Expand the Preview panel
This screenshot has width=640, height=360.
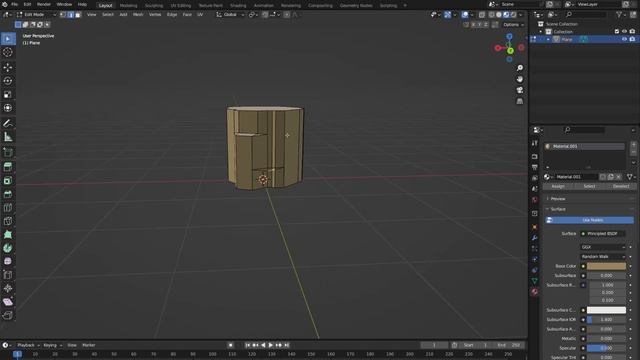558,199
